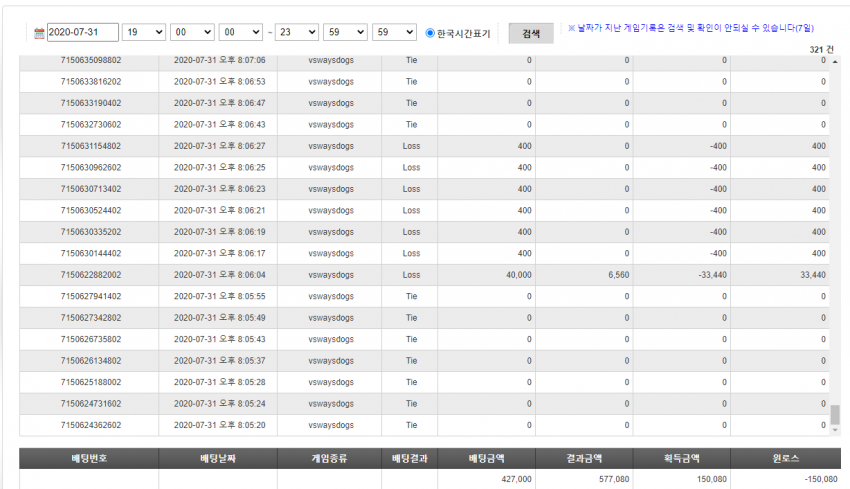This screenshot has height=489, width=850.
Task: Click the 획득금액 column header
Action: (681, 459)
